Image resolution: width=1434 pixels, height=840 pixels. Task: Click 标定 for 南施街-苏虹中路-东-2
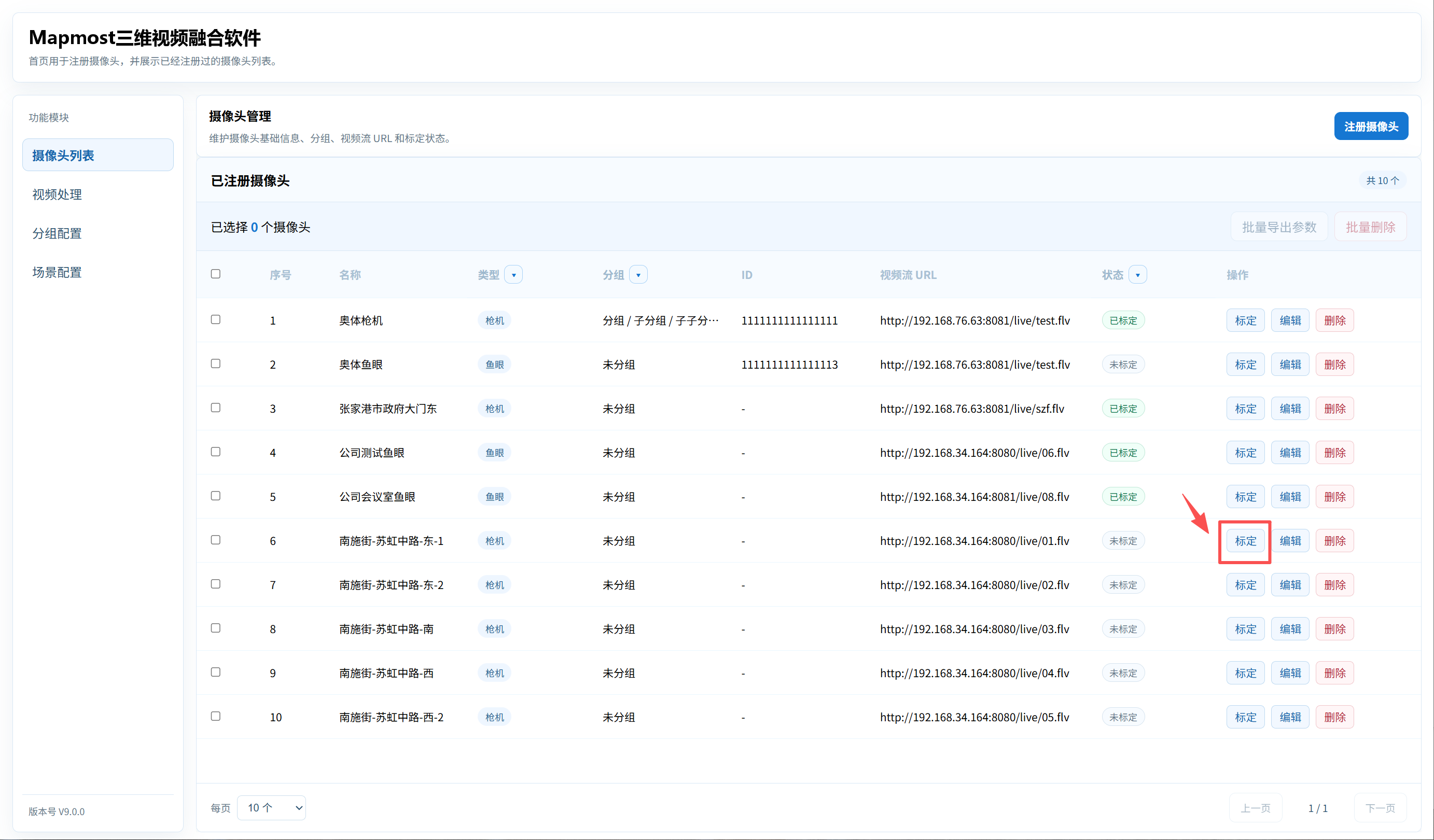tap(1245, 585)
